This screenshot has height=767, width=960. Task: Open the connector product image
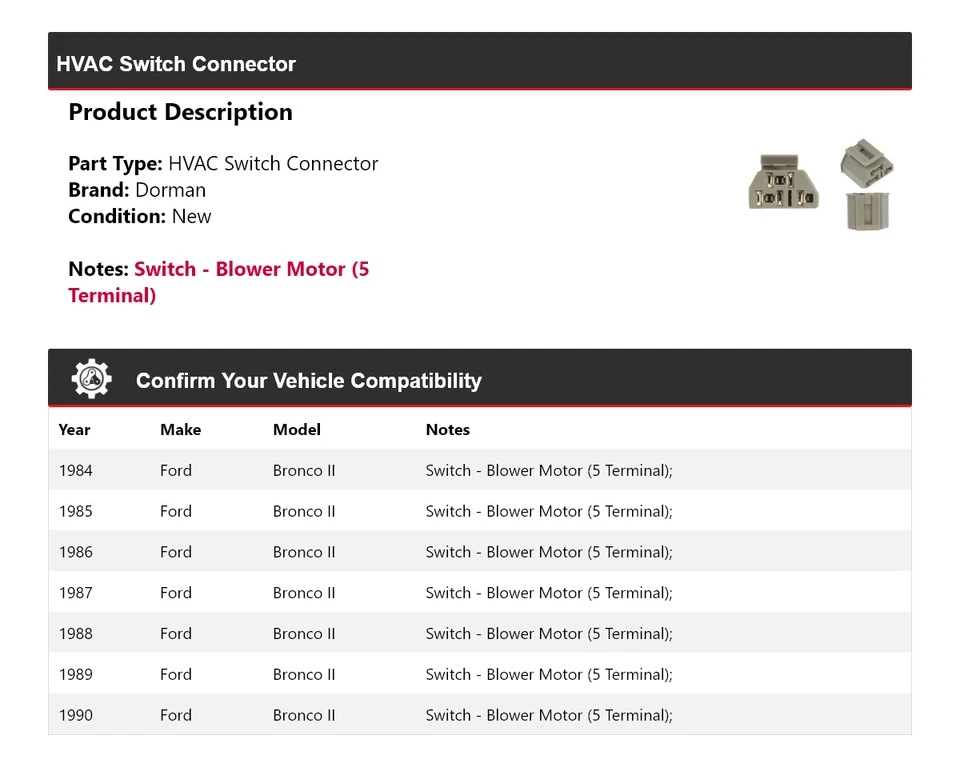pos(821,185)
